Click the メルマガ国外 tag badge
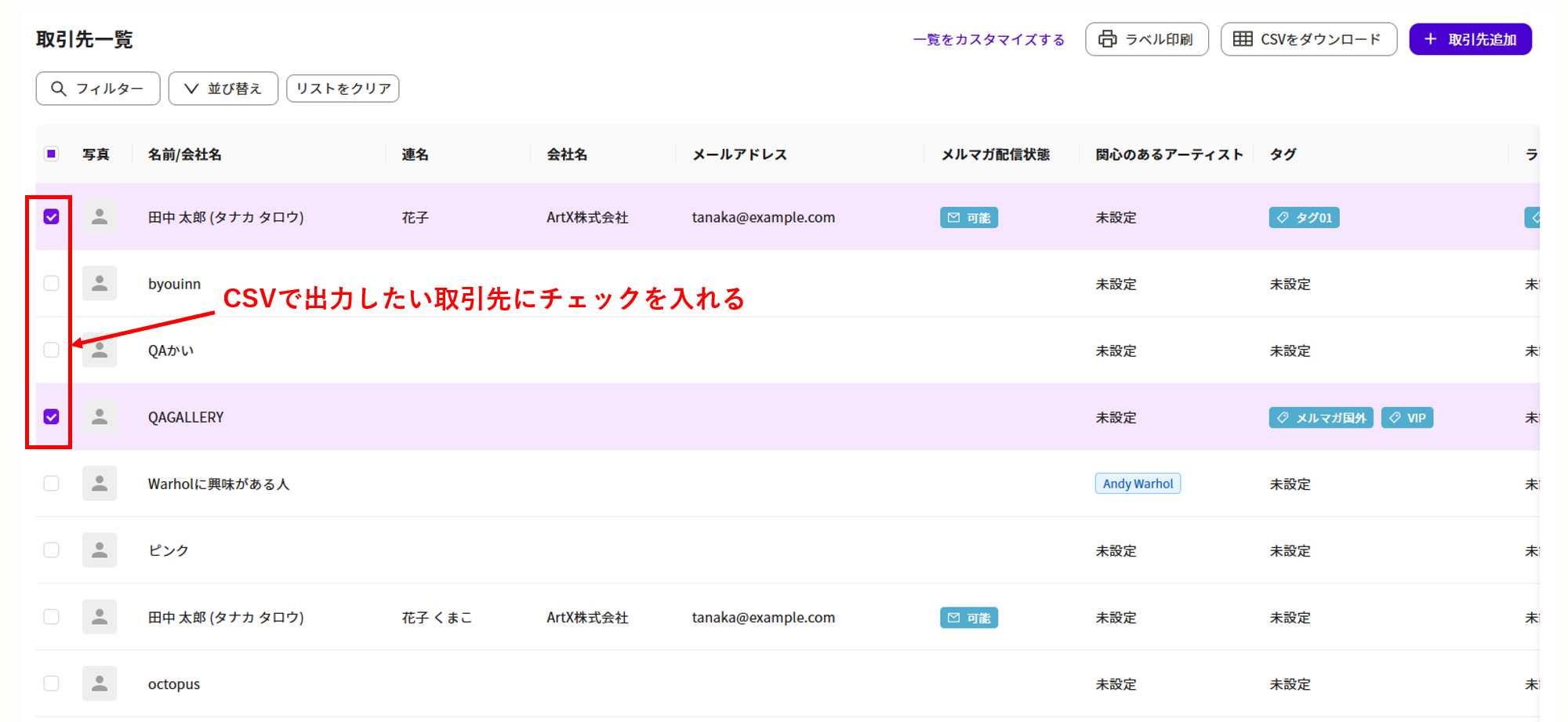The height and width of the screenshot is (722, 1568). click(1321, 418)
